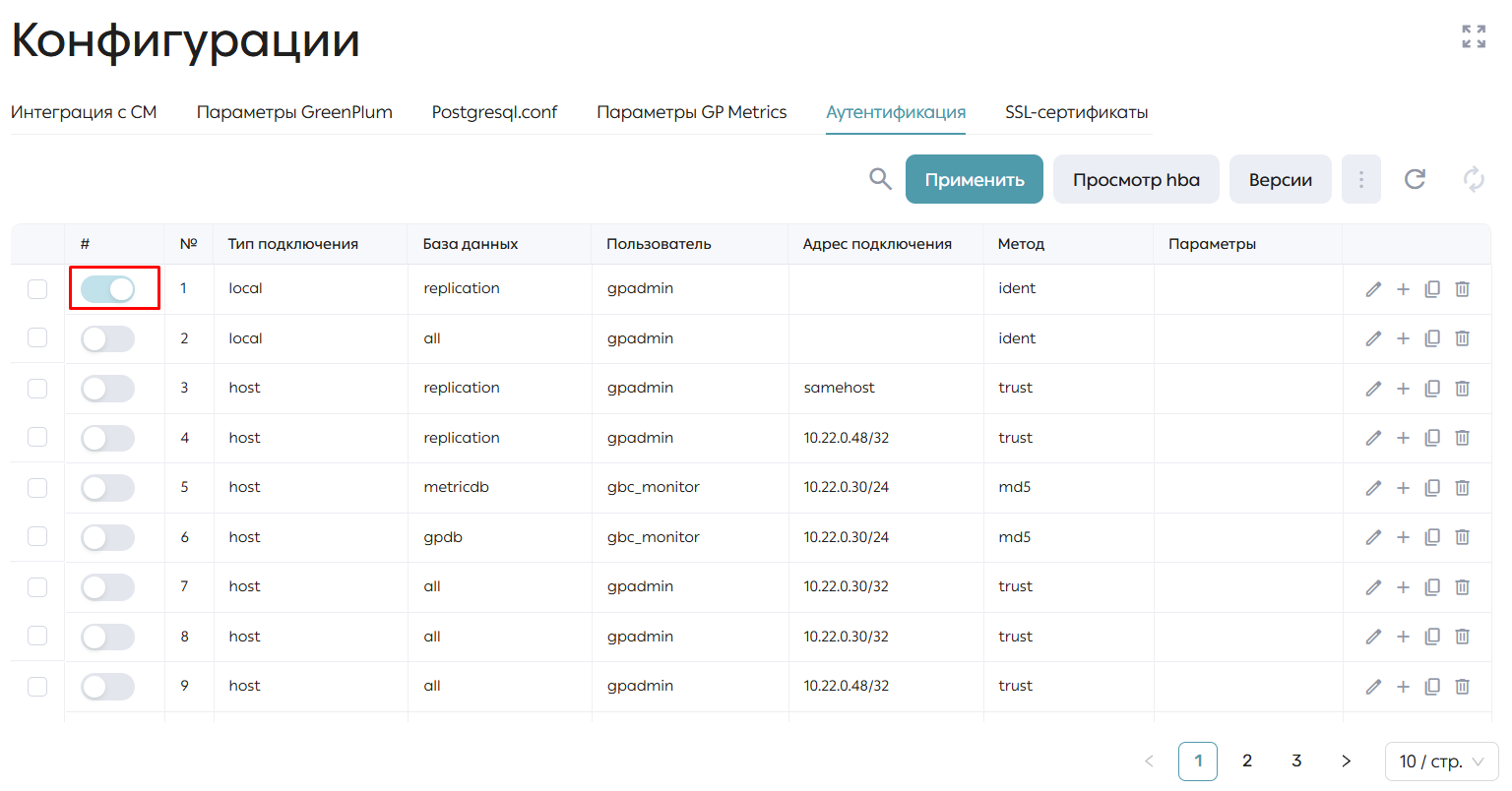
Task: Edit row 1 with the pencil icon
Action: (x=1373, y=289)
